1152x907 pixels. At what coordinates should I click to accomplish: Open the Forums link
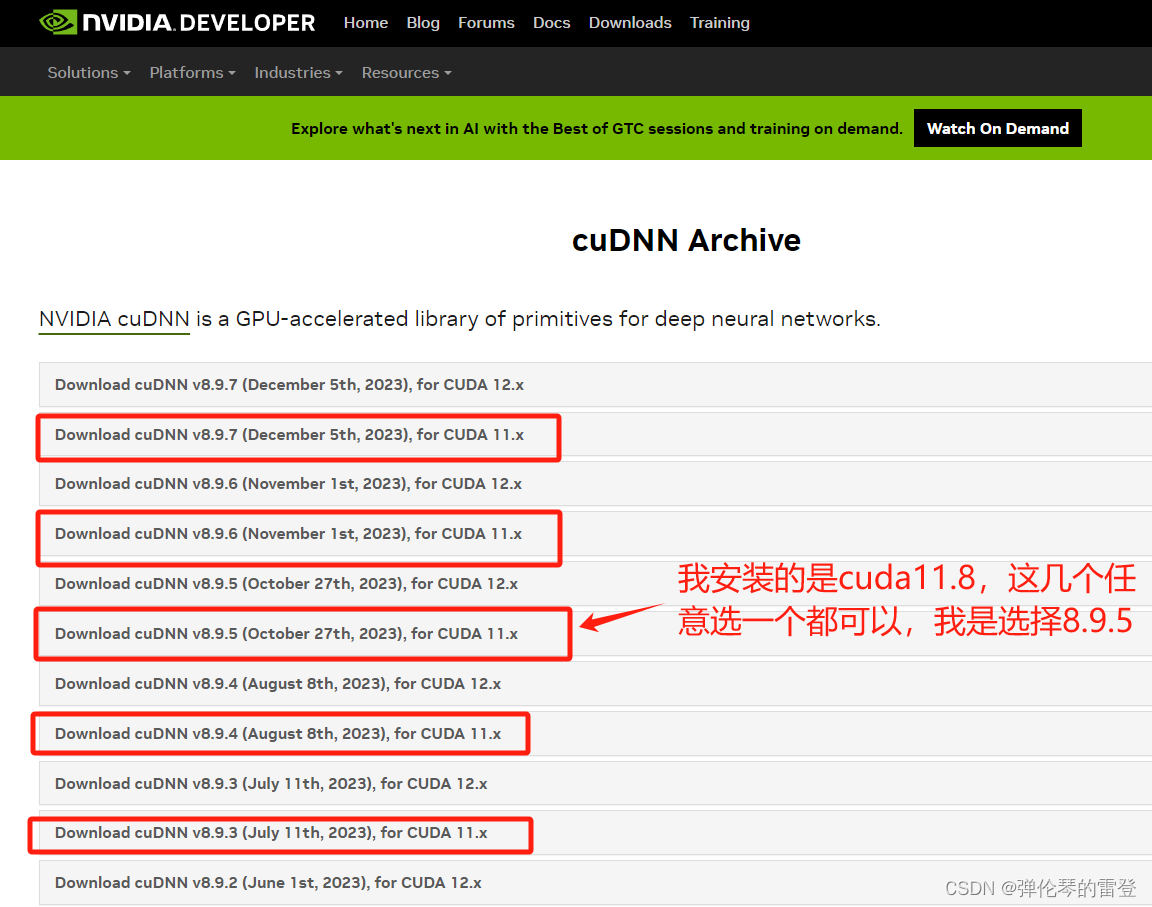pyautogui.click(x=486, y=23)
